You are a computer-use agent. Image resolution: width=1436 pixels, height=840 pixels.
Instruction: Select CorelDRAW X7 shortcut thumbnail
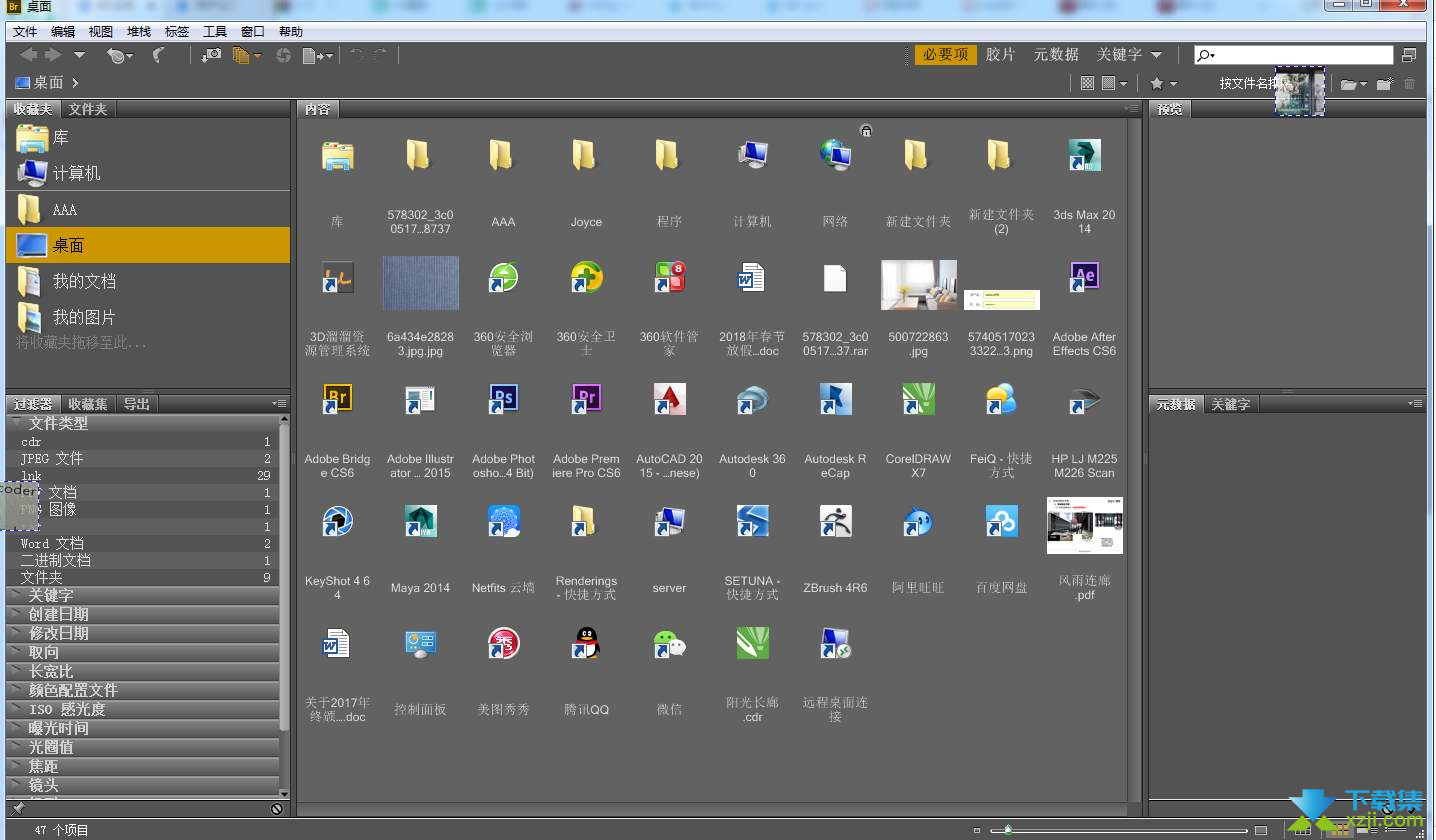coord(918,400)
